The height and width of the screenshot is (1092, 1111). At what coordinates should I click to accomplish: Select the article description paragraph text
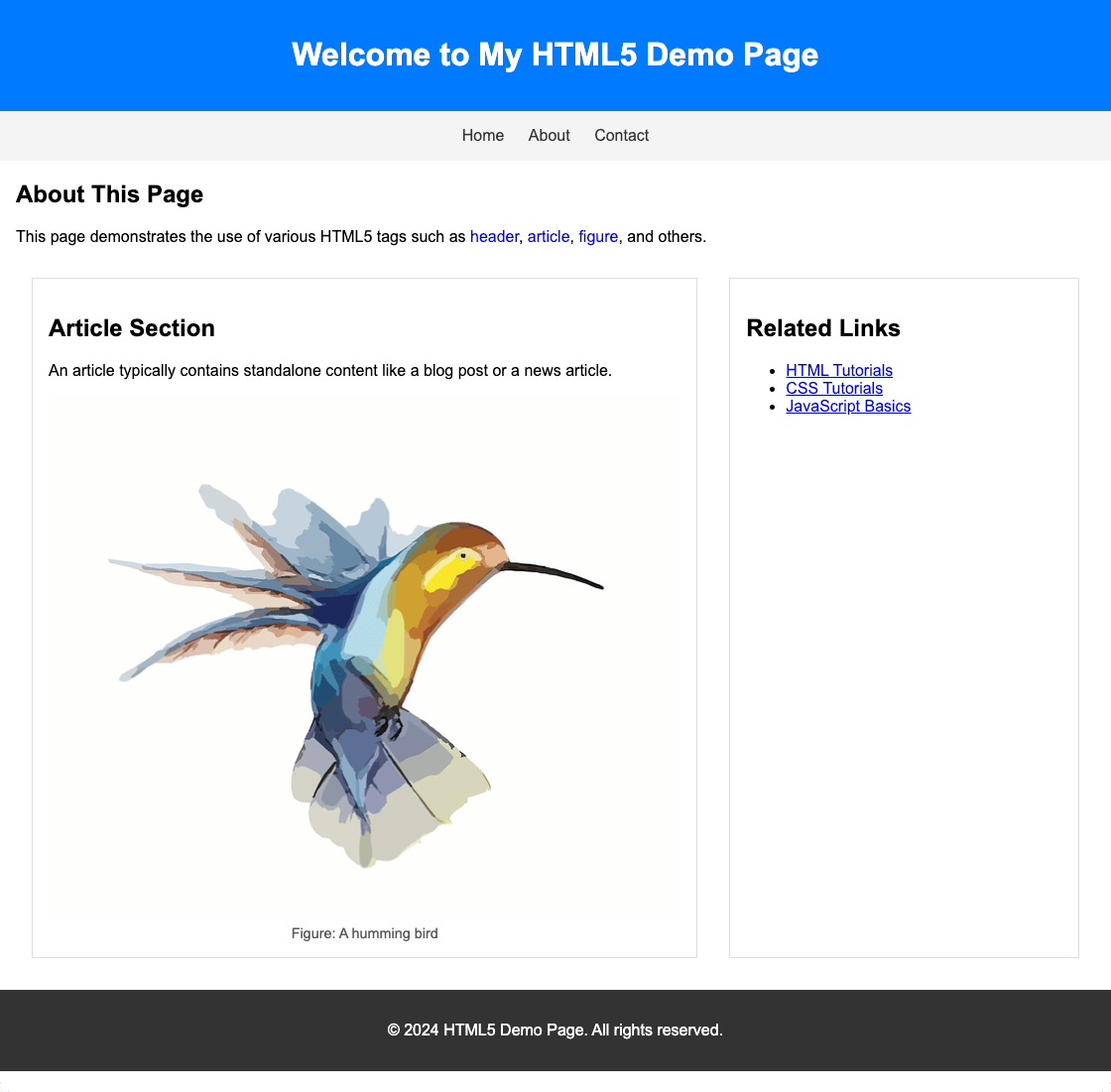point(329,370)
